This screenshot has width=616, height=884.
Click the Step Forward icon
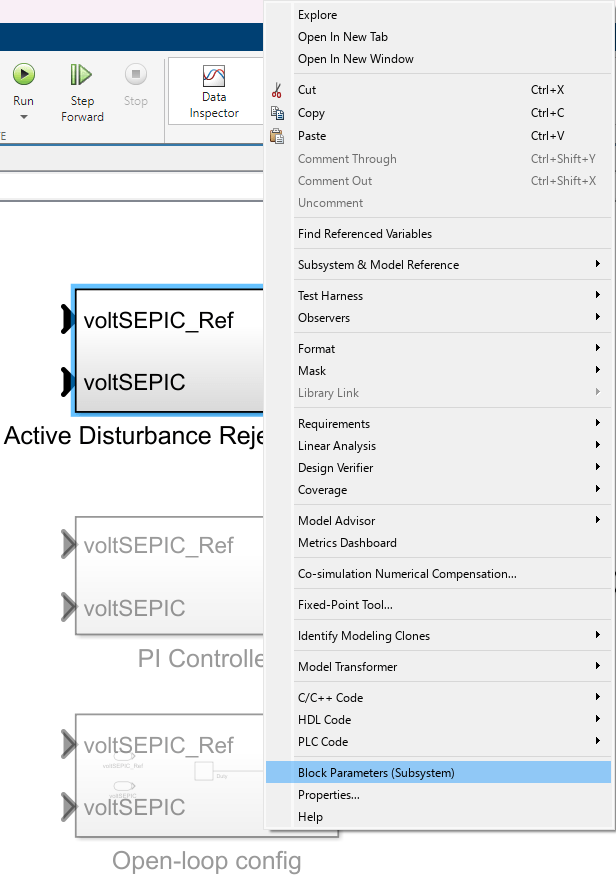[x=81, y=74]
